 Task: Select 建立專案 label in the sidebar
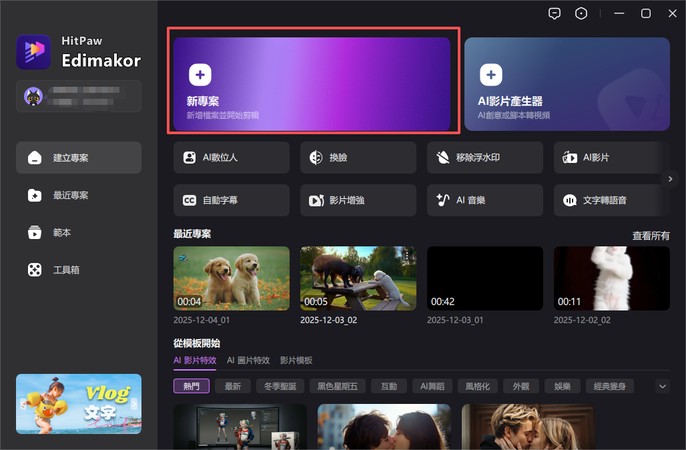pyautogui.click(x=71, y=157)
